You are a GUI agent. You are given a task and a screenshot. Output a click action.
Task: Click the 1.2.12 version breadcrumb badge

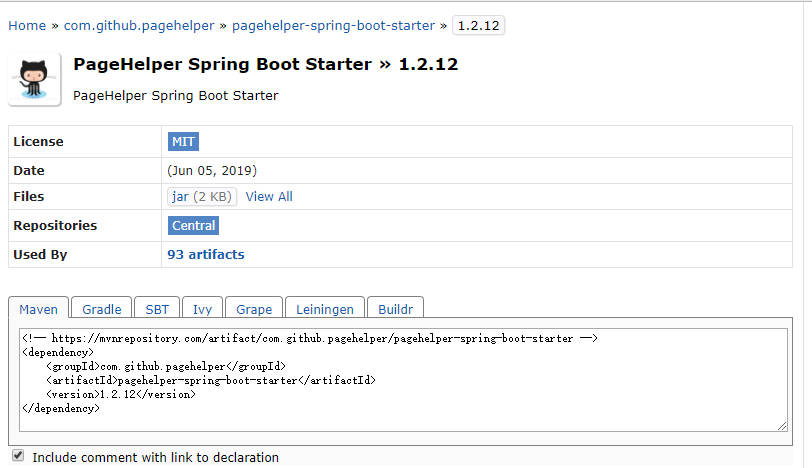(x=478, y=25)
